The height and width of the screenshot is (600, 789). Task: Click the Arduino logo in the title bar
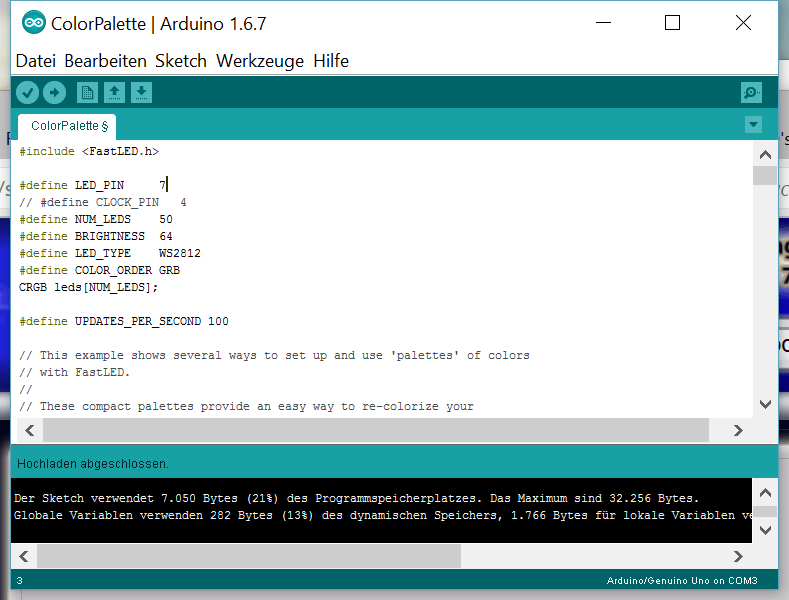pyautogui.click(x=34, y=23)
